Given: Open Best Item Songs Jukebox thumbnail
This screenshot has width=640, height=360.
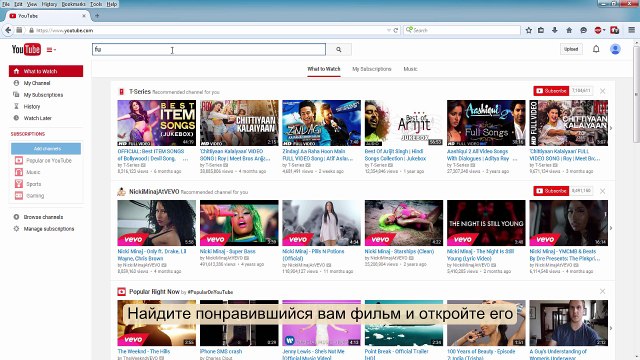Looking at the screenshot, I should tap(157, 123).
